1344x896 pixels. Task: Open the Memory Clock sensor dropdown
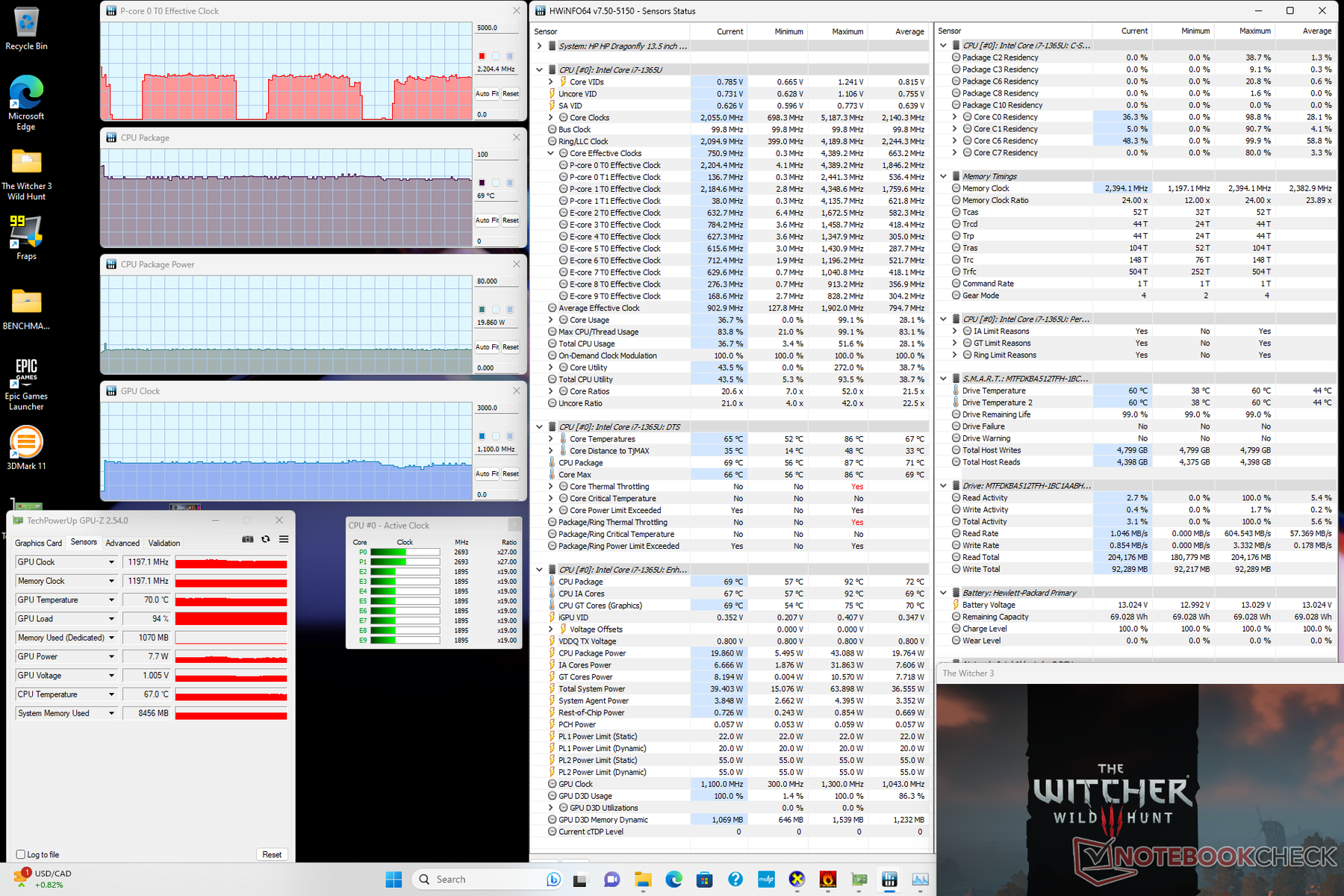point(111,581)
